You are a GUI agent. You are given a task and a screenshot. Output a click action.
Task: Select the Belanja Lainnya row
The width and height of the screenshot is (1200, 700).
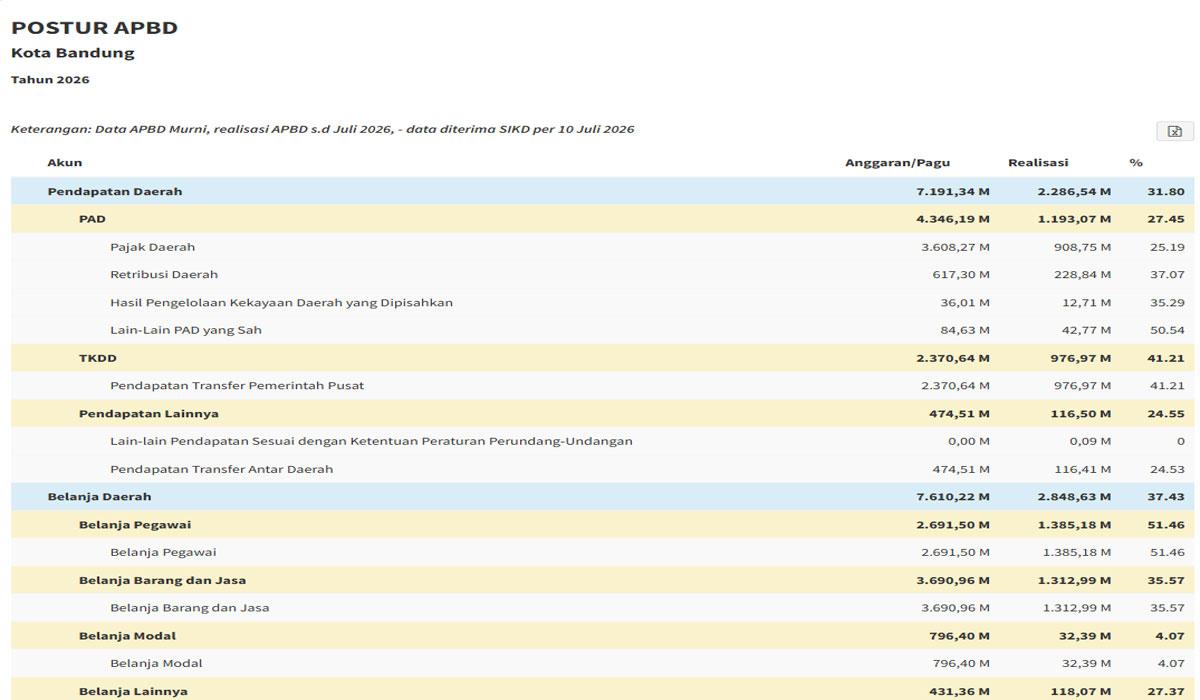(603, 689)
